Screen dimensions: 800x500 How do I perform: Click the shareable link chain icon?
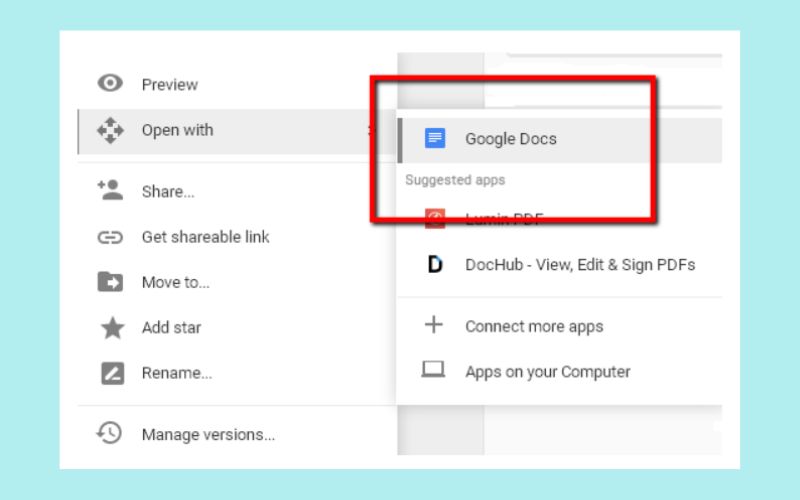click(x=110, y=237)
